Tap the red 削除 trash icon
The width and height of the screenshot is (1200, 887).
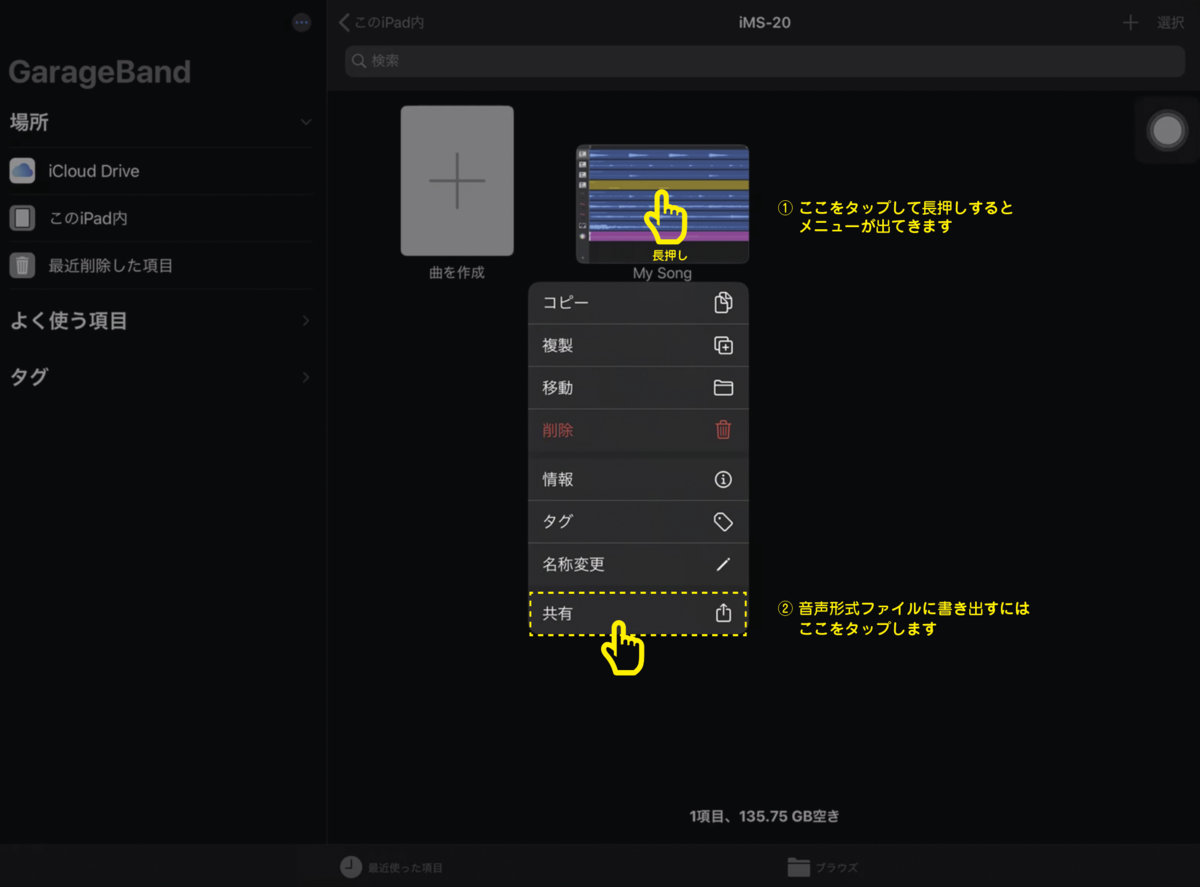click(723, 430)
